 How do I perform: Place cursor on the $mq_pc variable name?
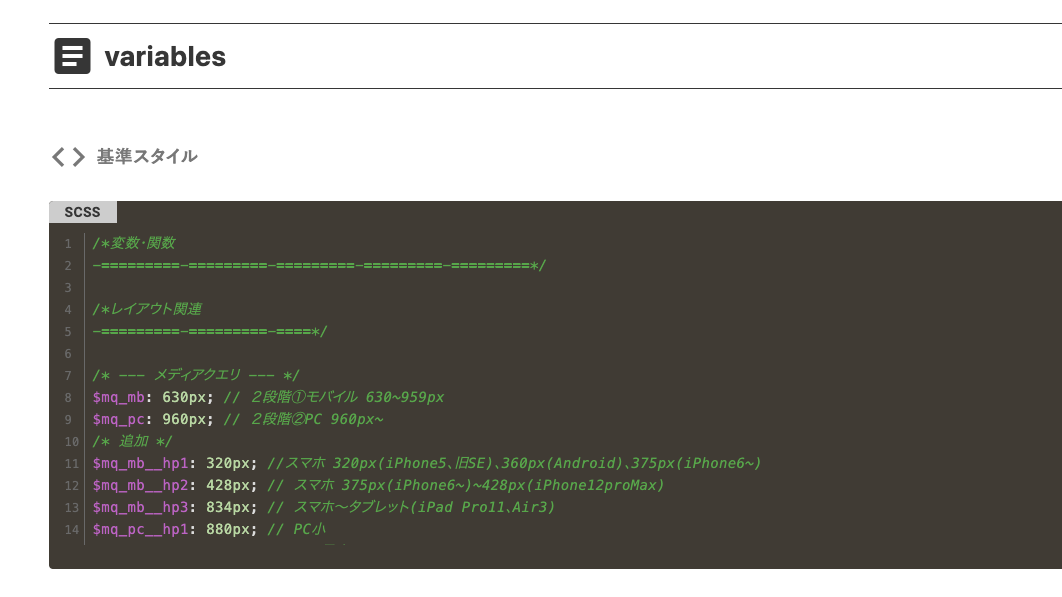(118, 419)
